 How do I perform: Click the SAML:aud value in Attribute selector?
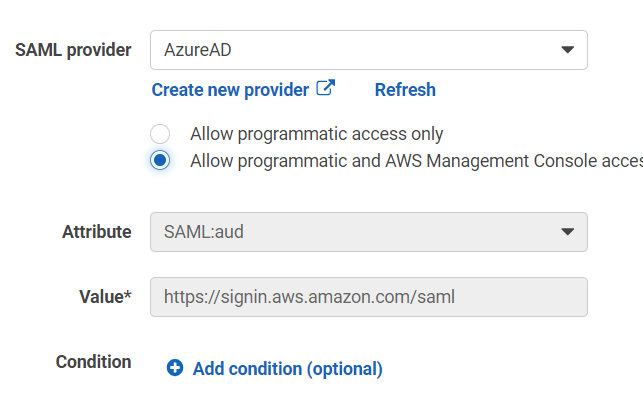[204, 232]
